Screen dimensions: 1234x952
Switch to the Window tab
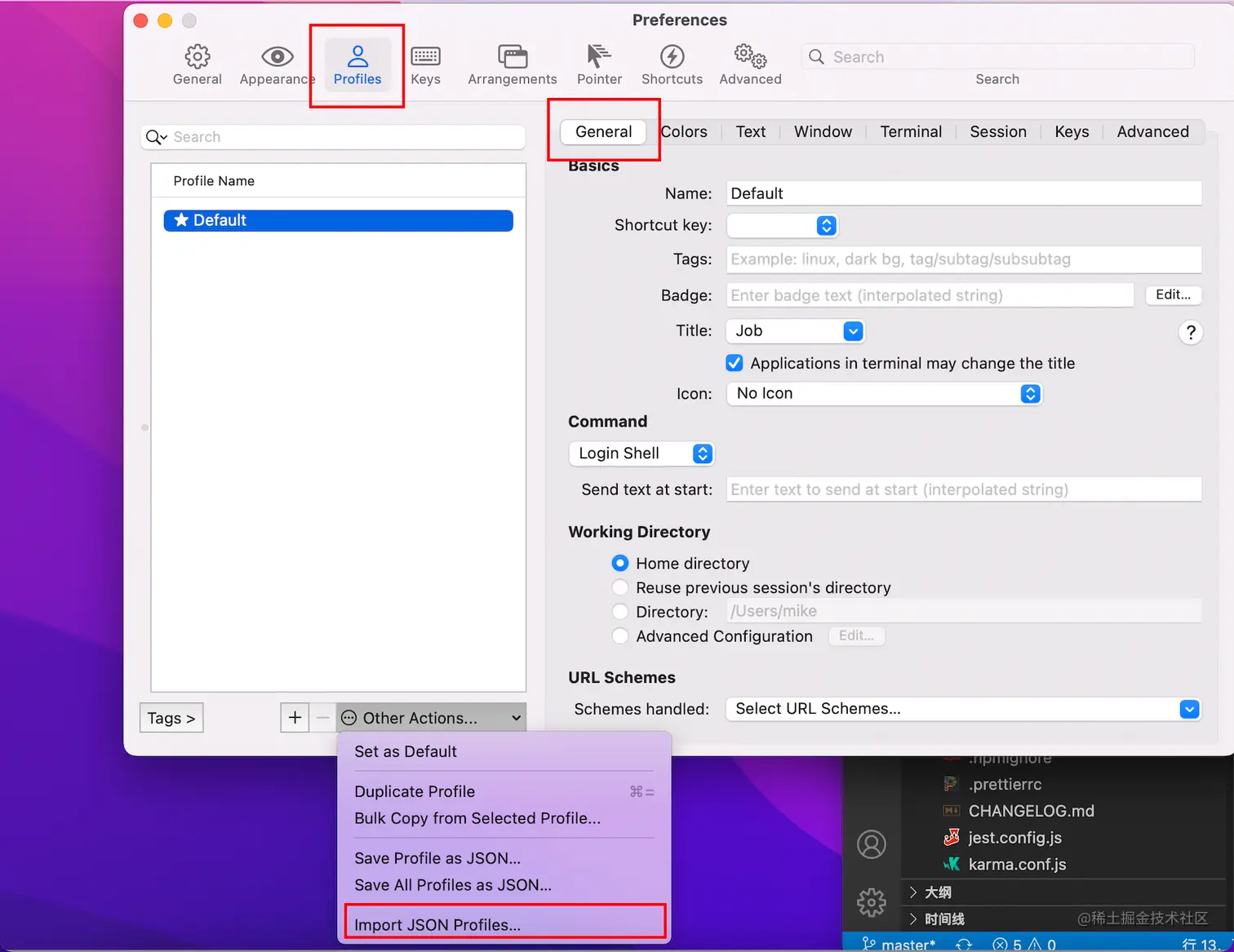point(823,131)
